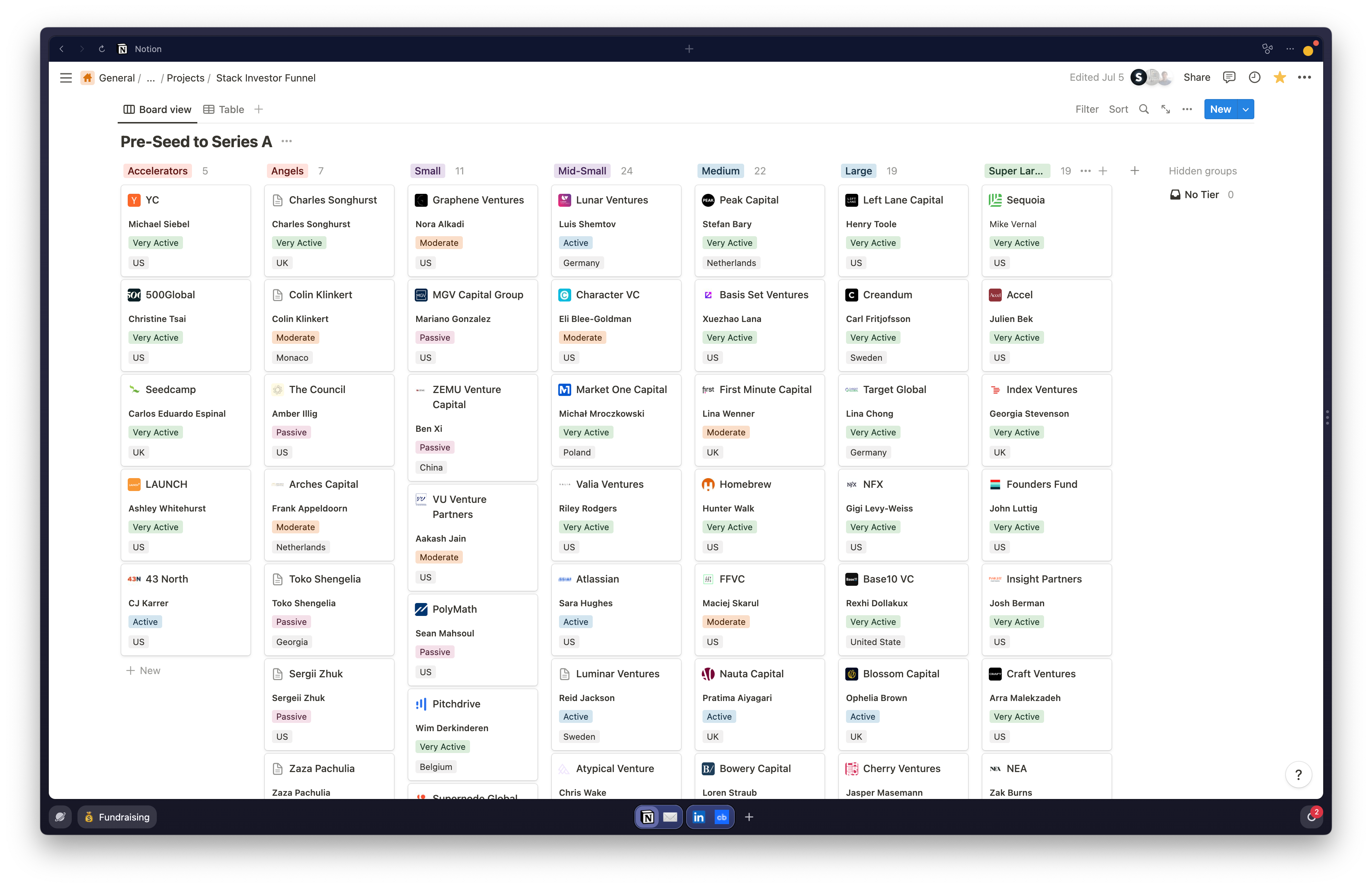Viewport: 1372px width, 888px height.
Task: Click the Stack Investor Funnel breadcrumb
Action: 266,78
